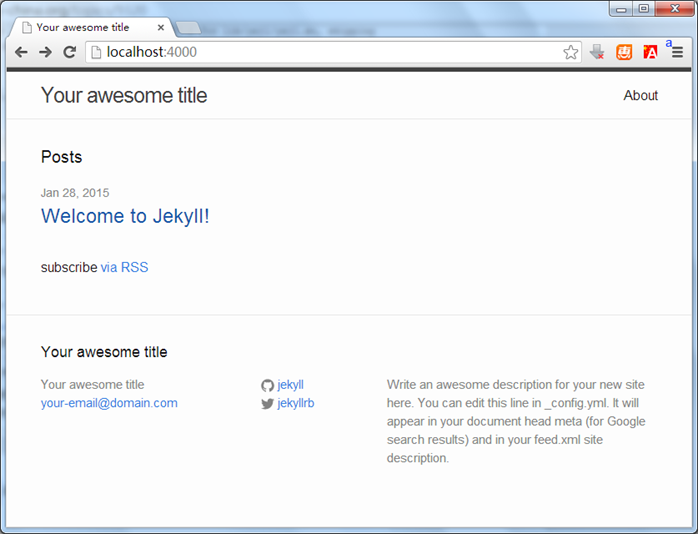Click the gray download arrow extension icon
Viewport: 698px width, 534px height.
598,52
